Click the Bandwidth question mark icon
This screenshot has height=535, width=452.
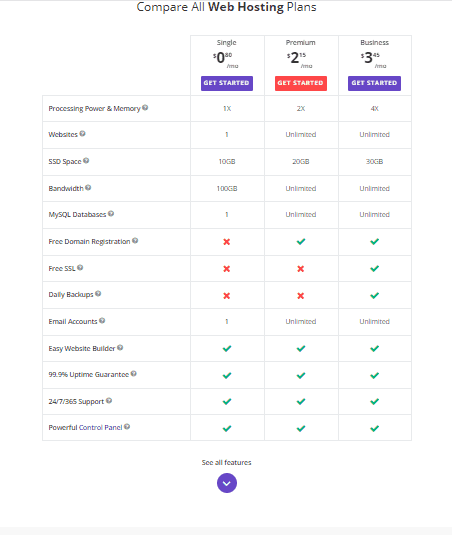[88, 188]
